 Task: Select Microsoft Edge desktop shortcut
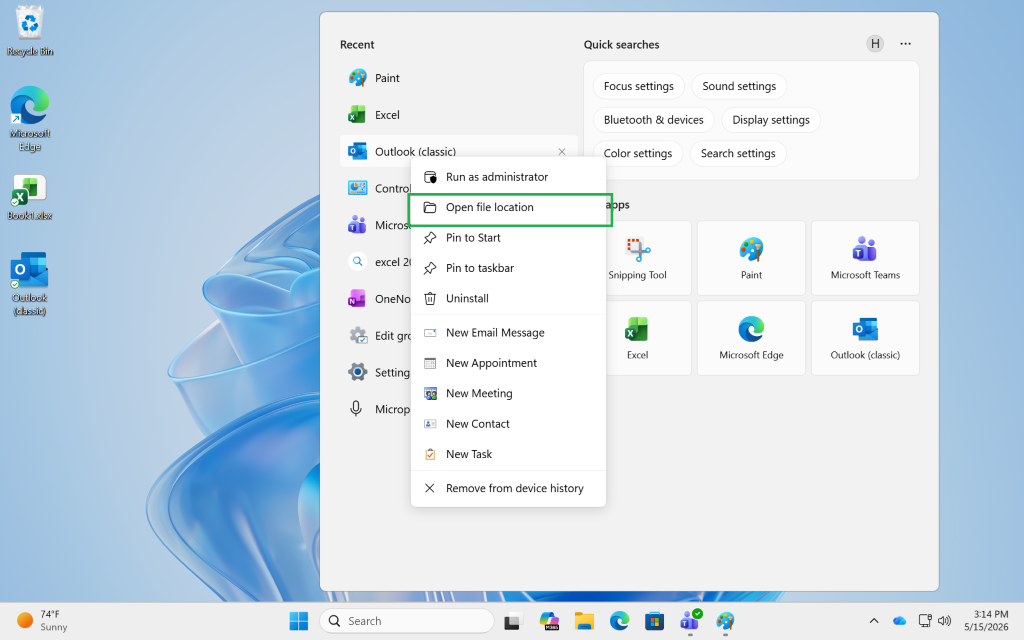tap(30, 119)
